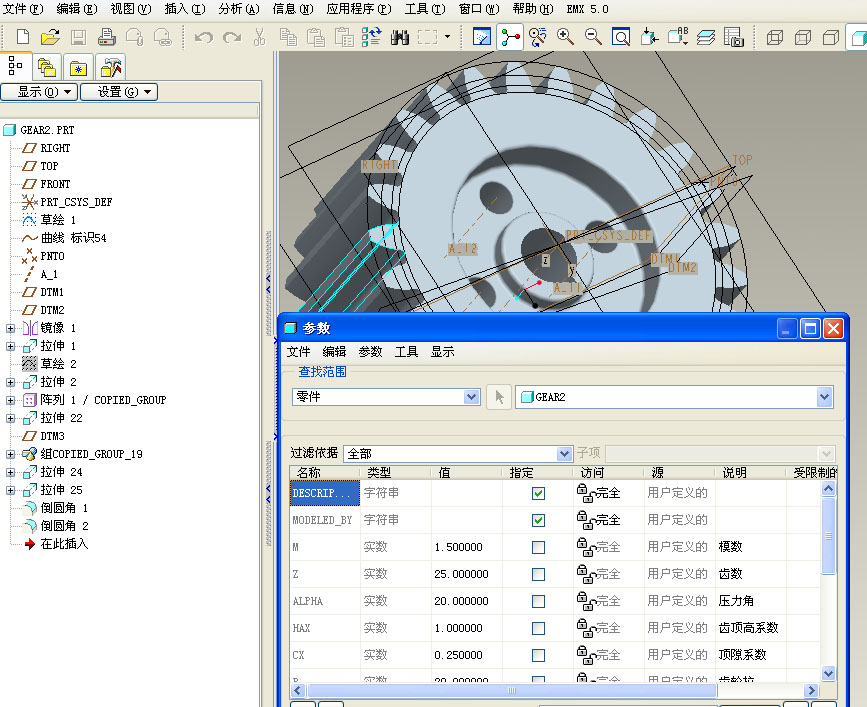Click the New file icon in toolbar
Image resolution: width=867 pixels, height=707 pixels.
[22, 38]
